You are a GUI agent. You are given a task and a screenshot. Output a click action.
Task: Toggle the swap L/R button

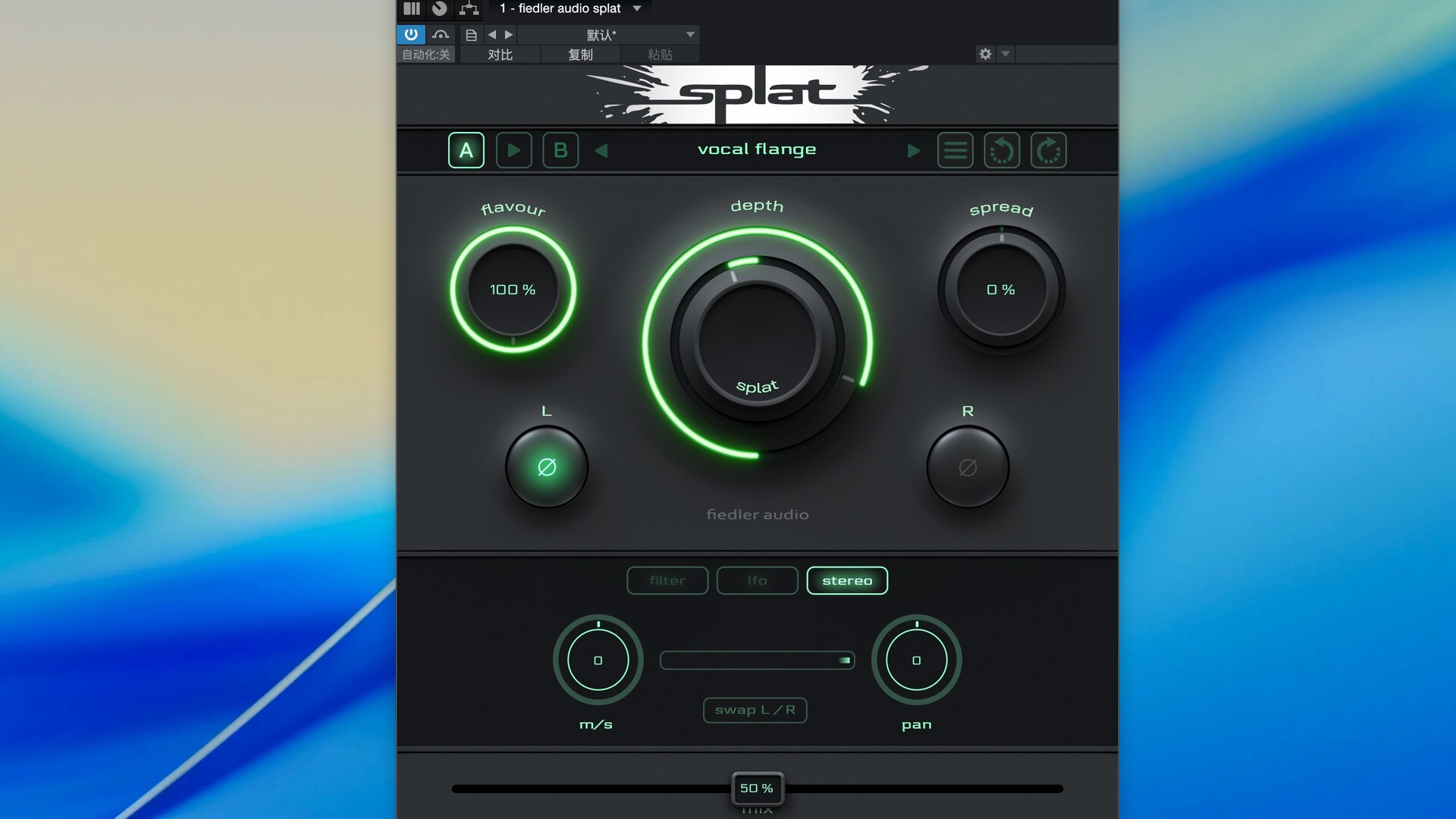[x=755, y=711]
